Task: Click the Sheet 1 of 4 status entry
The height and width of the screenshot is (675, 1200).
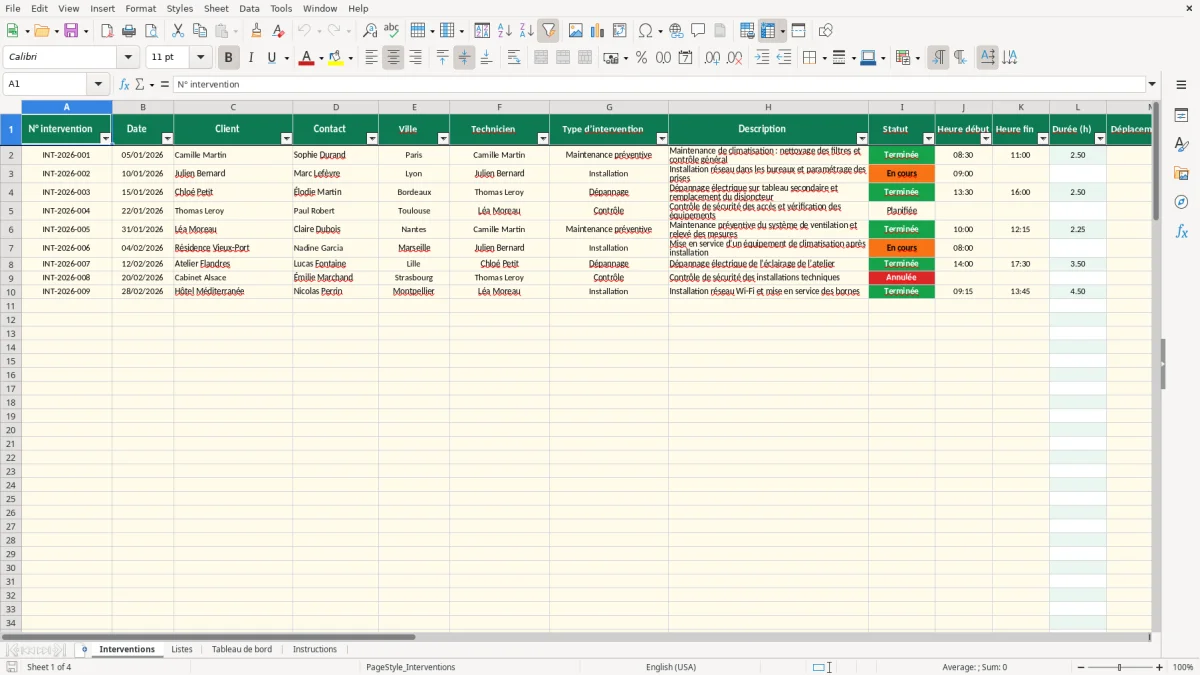Action: pos(49,667)
